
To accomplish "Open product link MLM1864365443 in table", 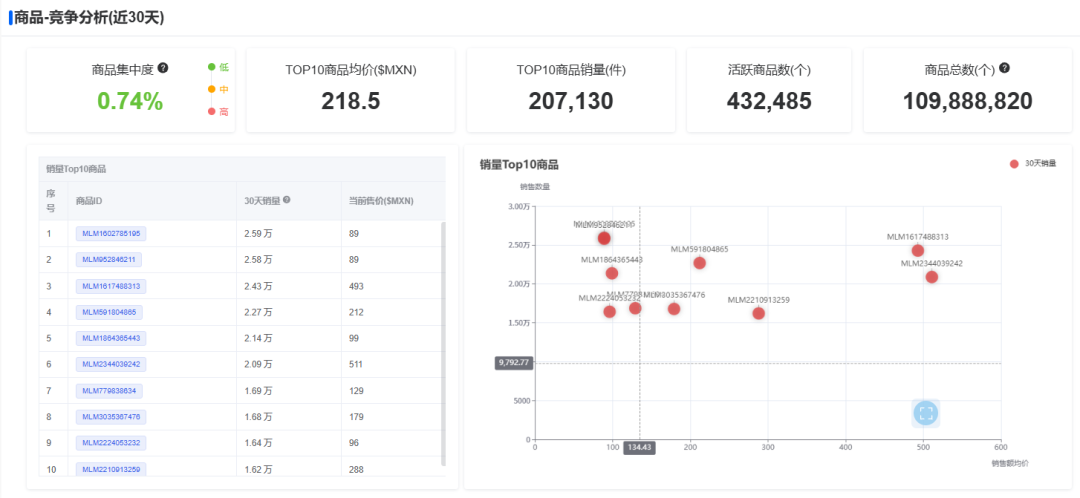I will click(x=111, y=338).
